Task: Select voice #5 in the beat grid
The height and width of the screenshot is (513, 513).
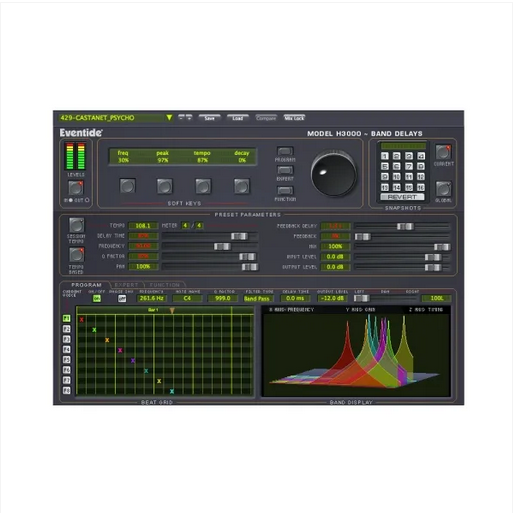Action: point(67,360)
